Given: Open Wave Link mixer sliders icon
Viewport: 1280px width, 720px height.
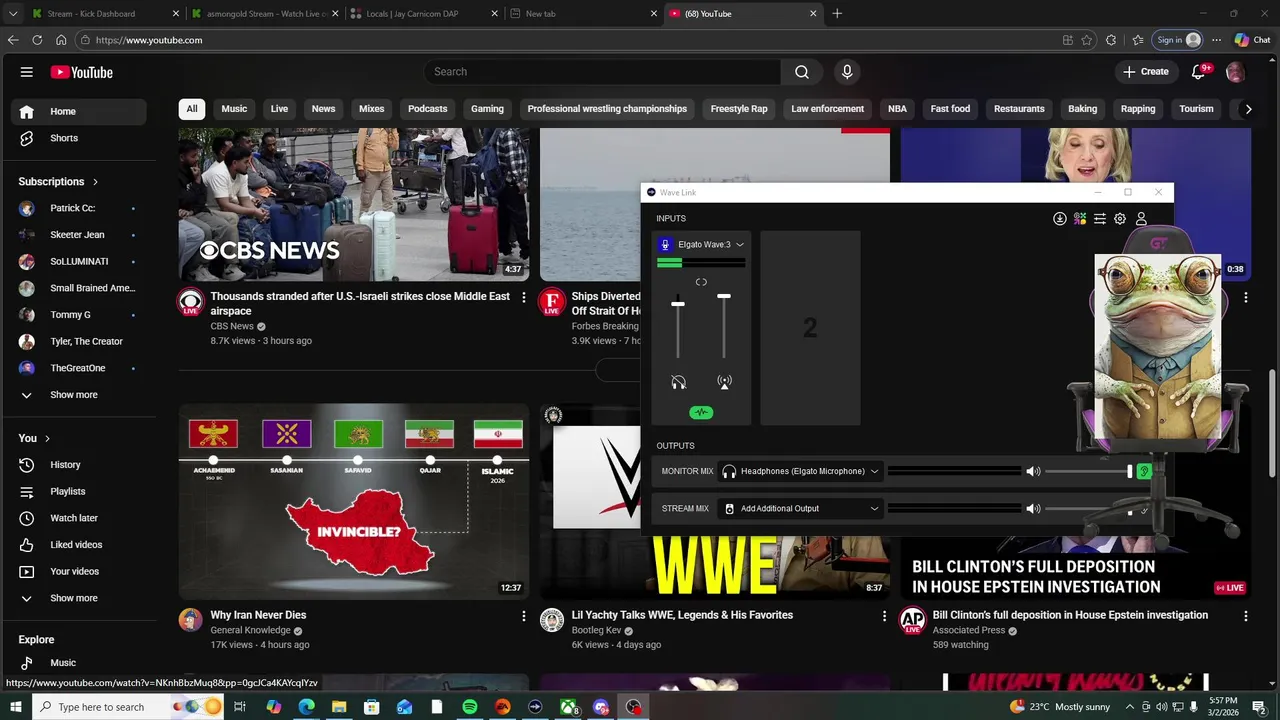Looking at the screenshot, I should click(1100, 218).
